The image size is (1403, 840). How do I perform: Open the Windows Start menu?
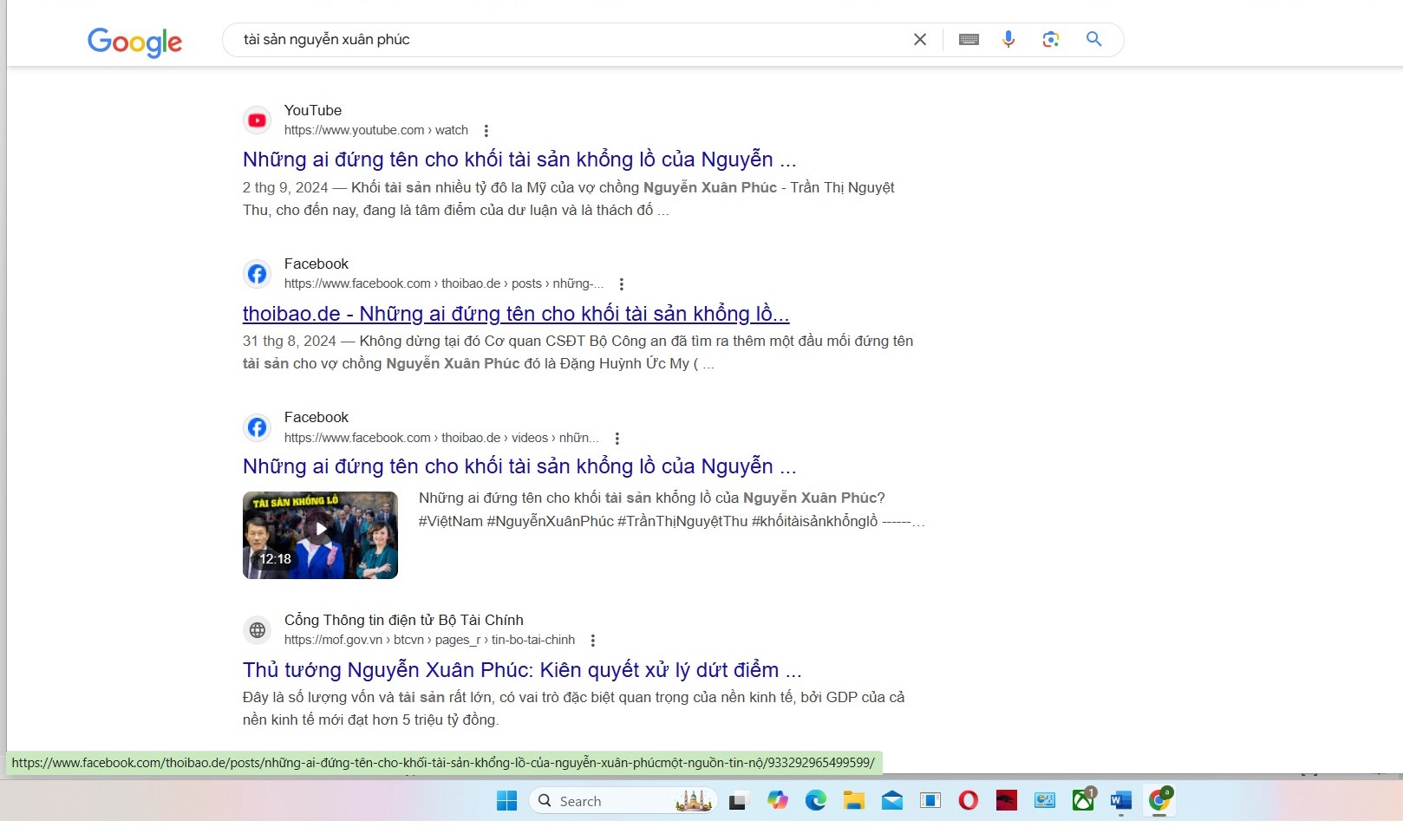click(506, 801)
